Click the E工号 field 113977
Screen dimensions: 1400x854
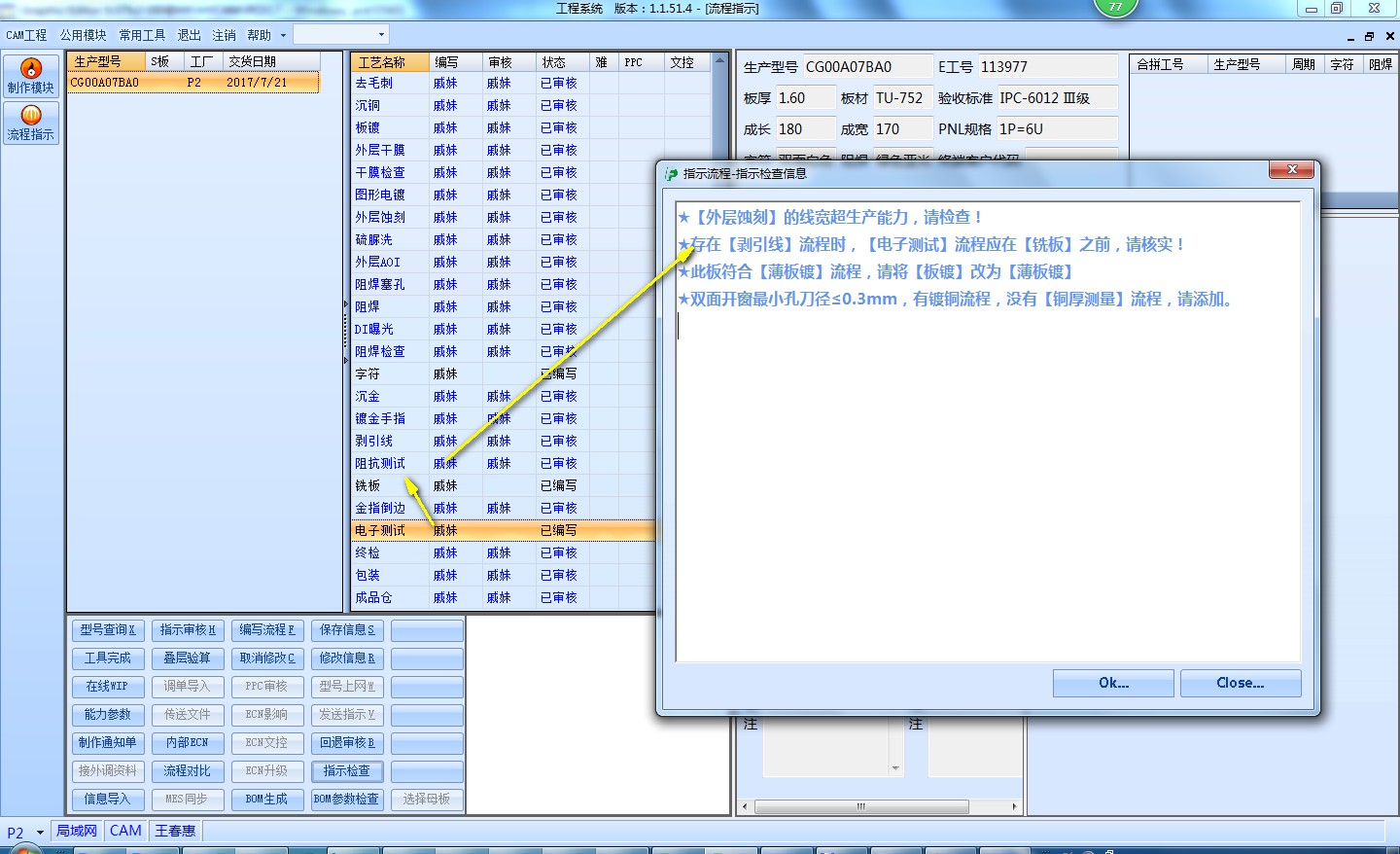pyautogui.click(x=1048, y=67)
